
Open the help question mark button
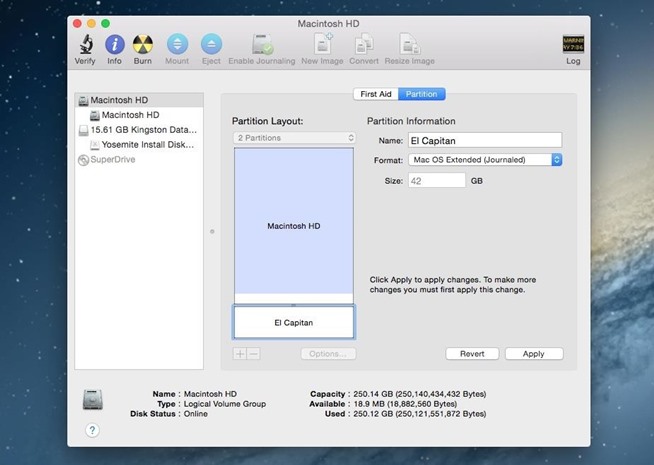click(x=92, y=430)
